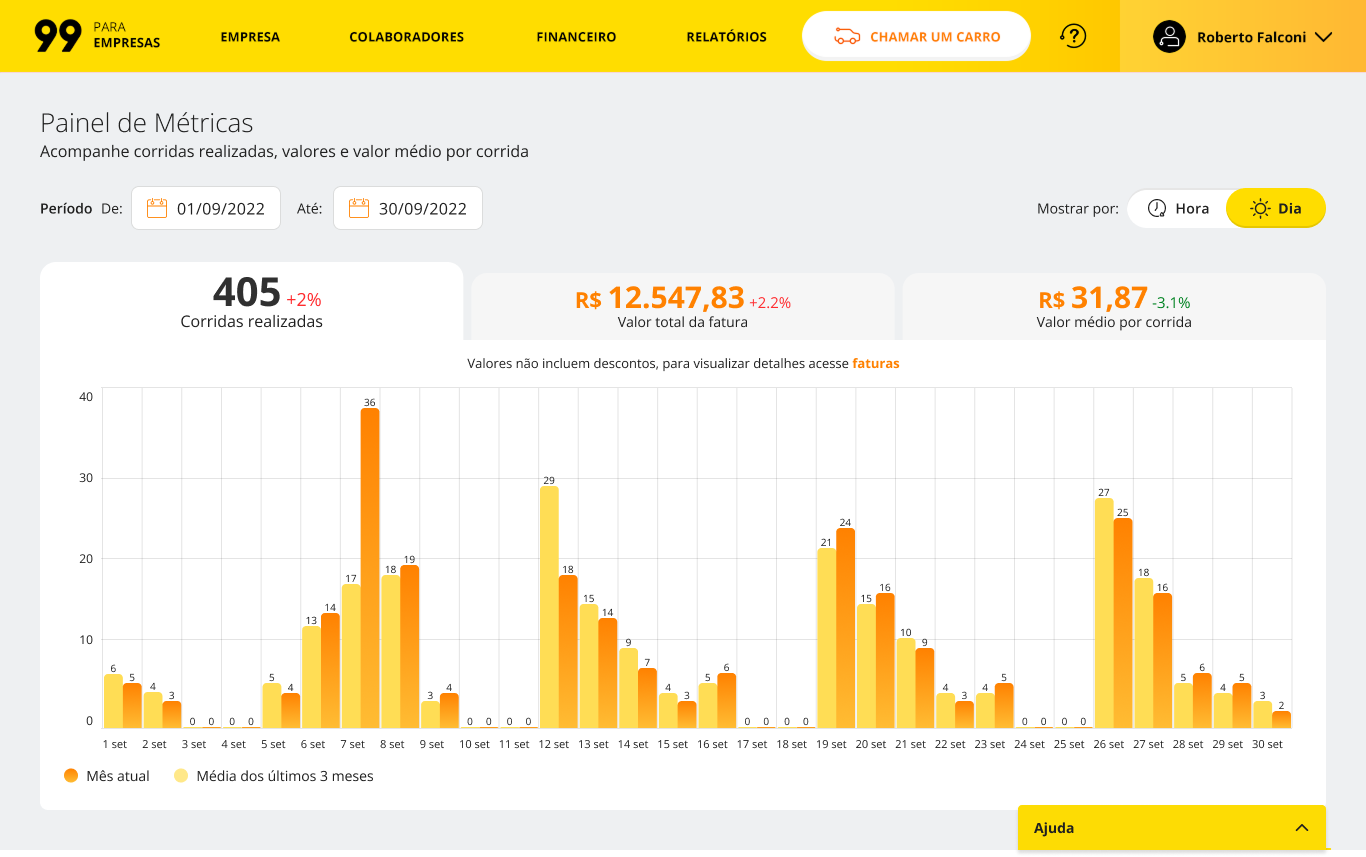Click the clock icon beside Hora

click(x=1157, y=208)
